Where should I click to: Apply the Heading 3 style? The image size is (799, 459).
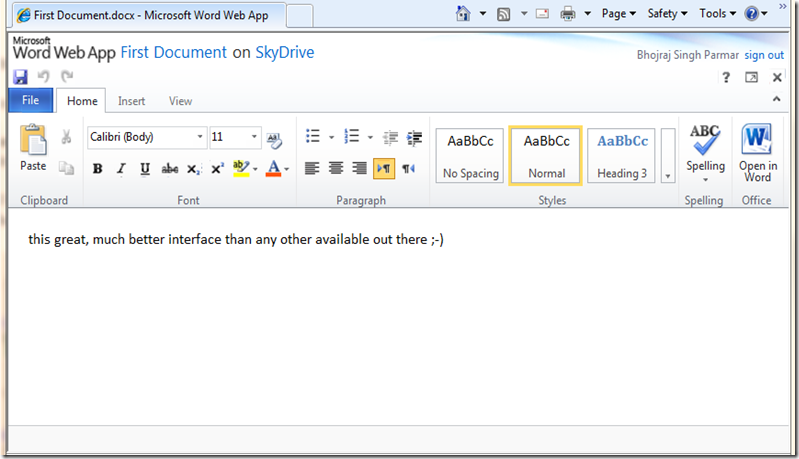click(622, 155)
